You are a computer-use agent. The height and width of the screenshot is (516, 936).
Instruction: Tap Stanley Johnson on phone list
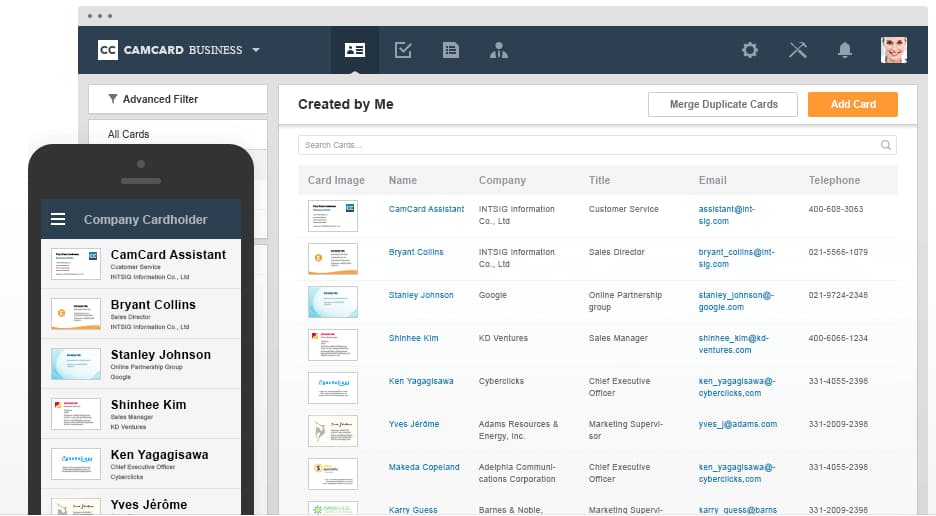click(x=141, y=364)
